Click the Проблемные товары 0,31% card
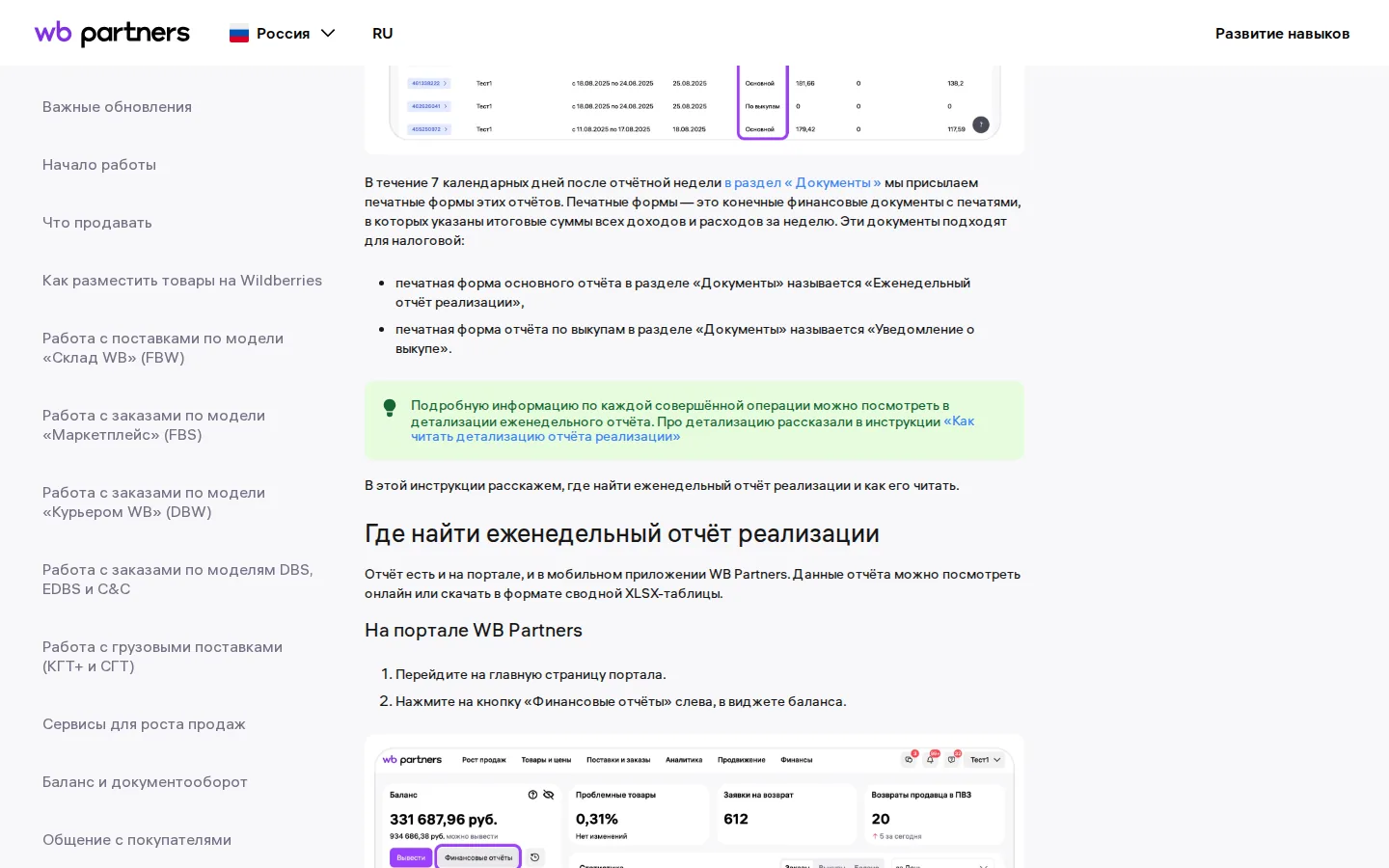The image size is (1389, 868). pyautogui.click(x=638, y=814)
